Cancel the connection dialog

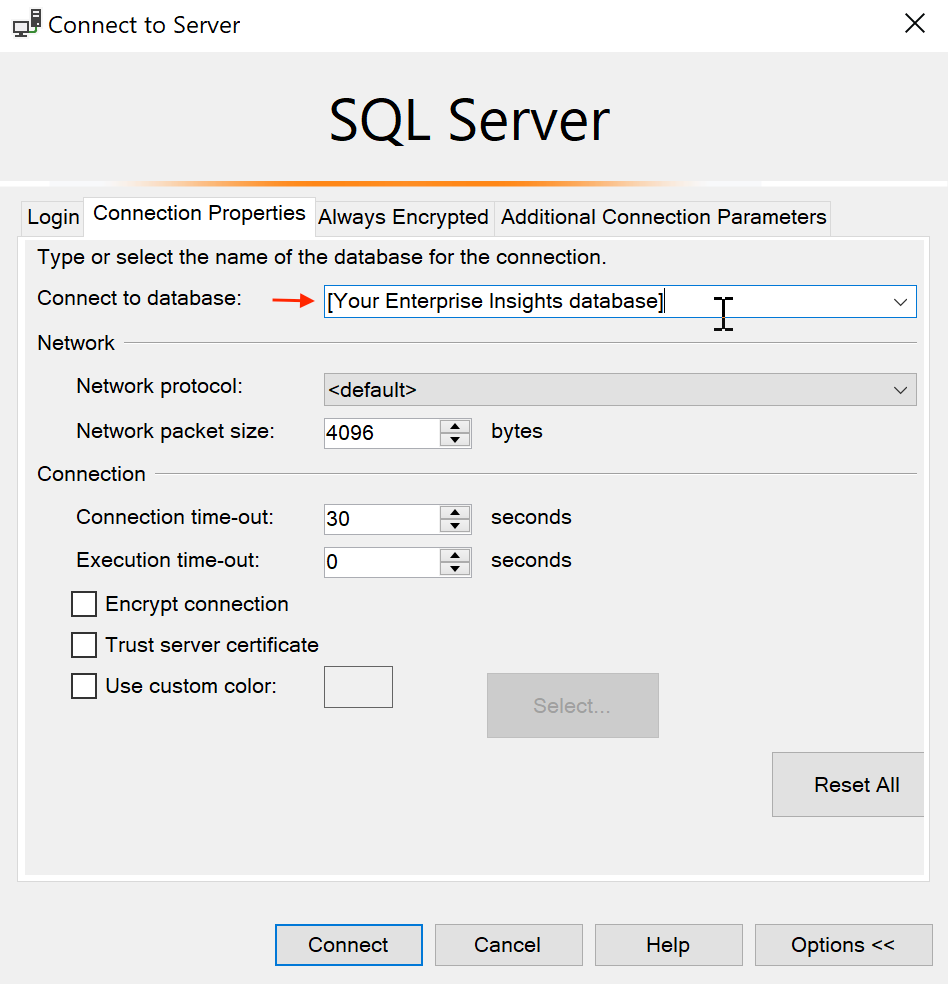click(x=509, y=944)
